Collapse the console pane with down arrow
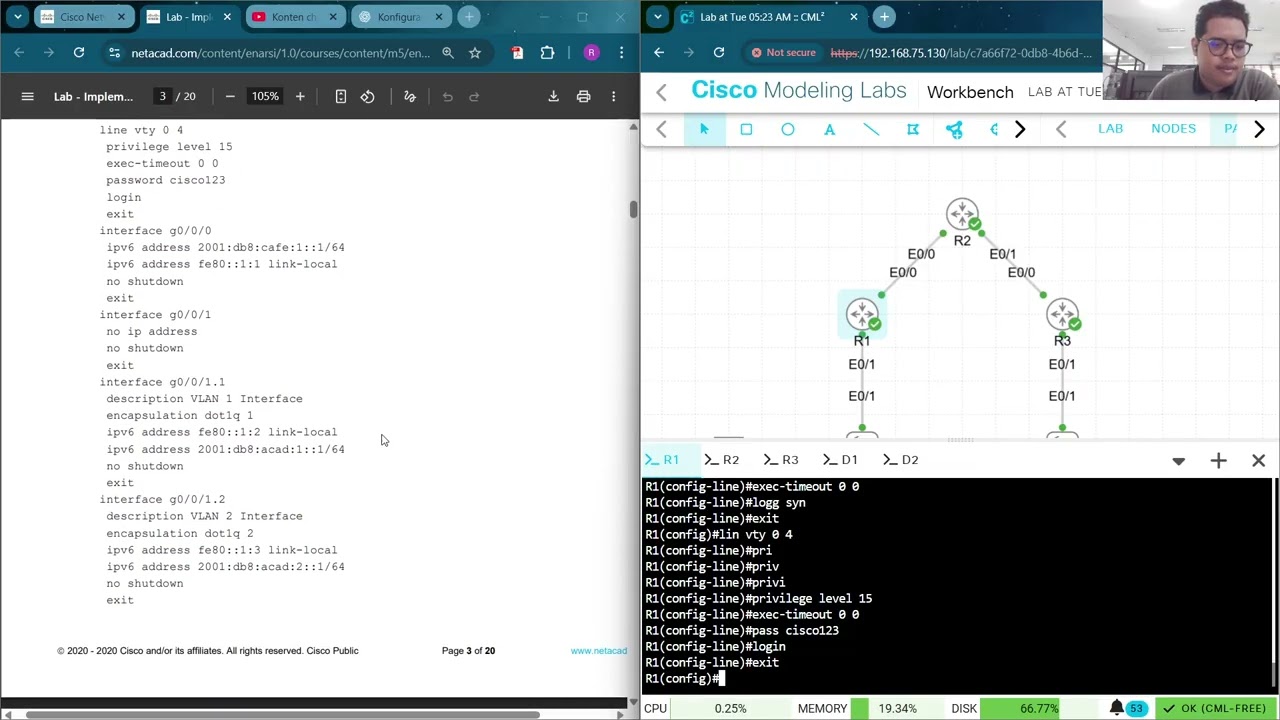The image size is (1280, 720). point(1178,461)
